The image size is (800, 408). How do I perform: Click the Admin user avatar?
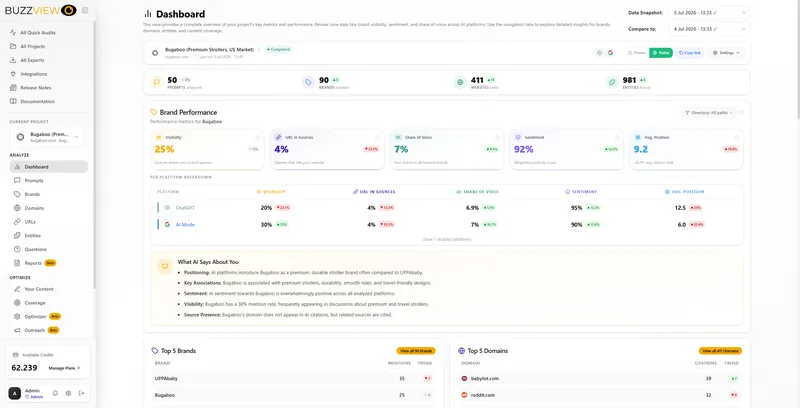(x=15, y=393)
